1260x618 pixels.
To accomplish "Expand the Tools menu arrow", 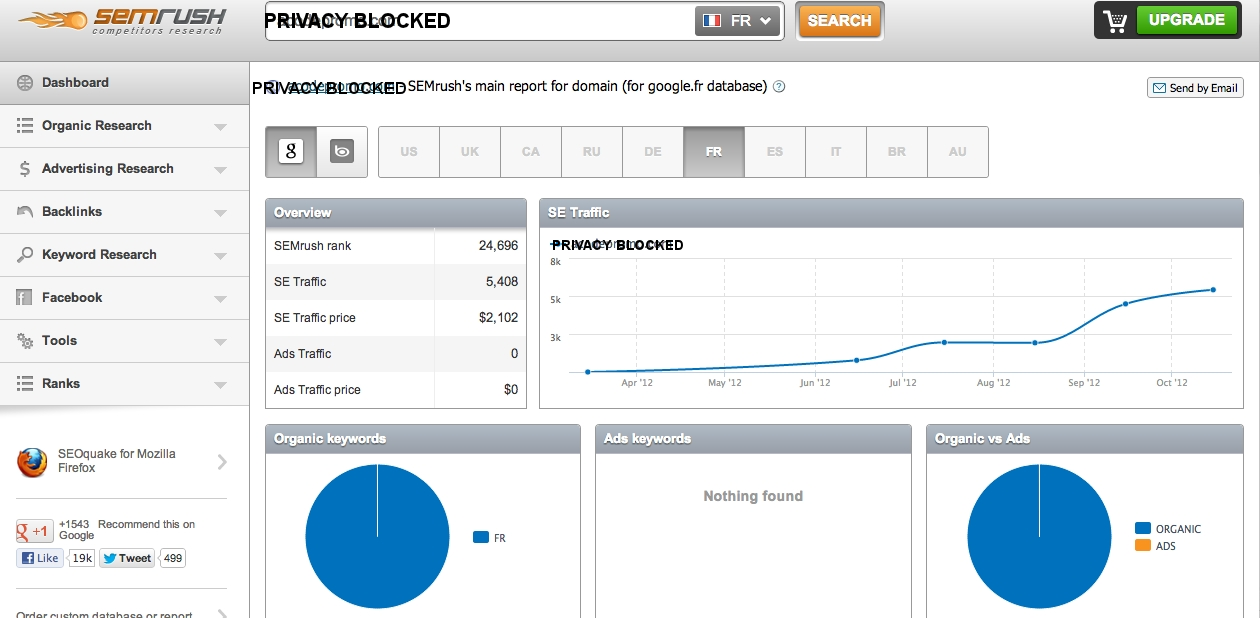I will 221,342.
